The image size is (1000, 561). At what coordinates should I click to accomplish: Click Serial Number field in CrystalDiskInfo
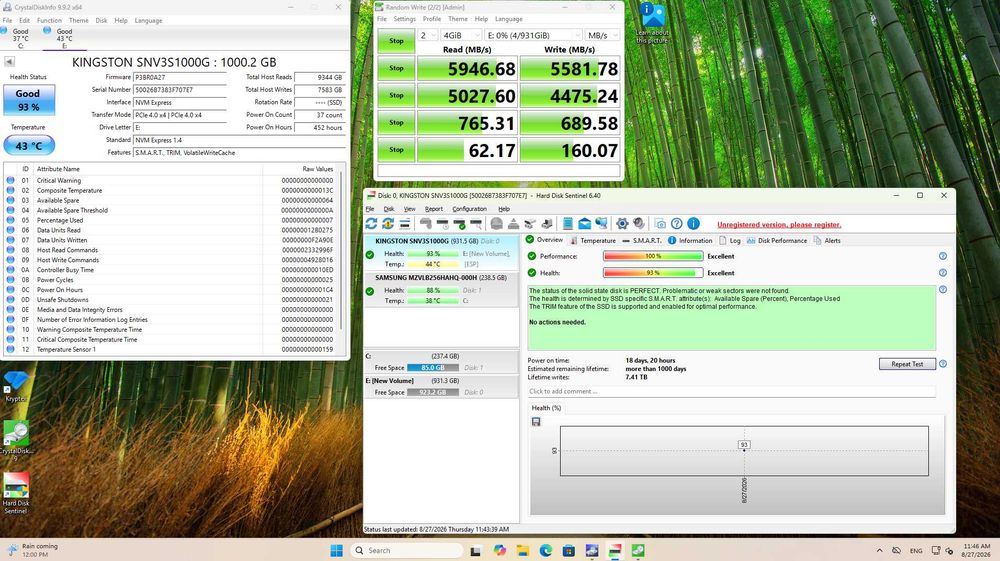pyautogui.click(x=180, y=90)
